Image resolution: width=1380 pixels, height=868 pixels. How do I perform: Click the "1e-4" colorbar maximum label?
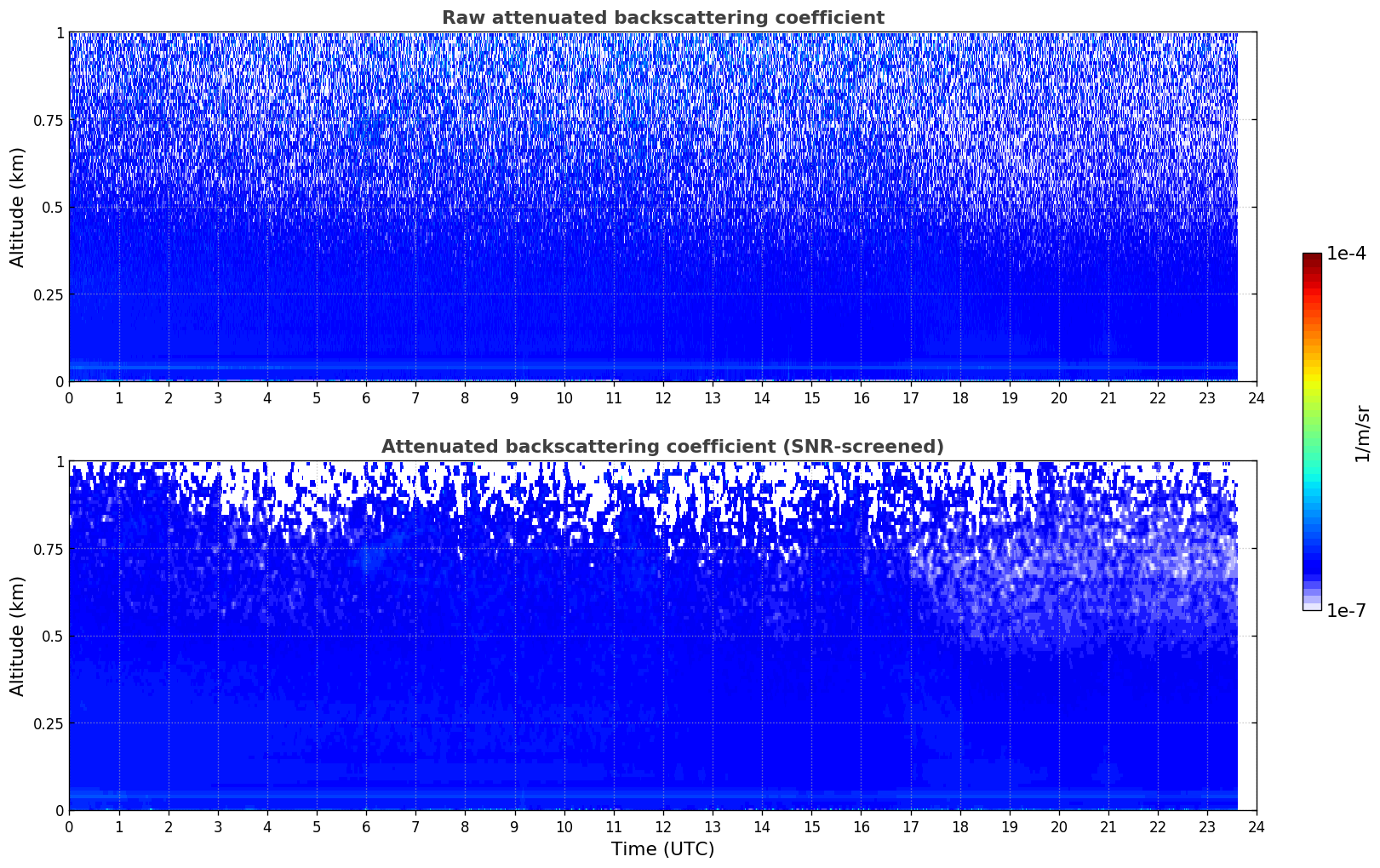click(1346, 254)
